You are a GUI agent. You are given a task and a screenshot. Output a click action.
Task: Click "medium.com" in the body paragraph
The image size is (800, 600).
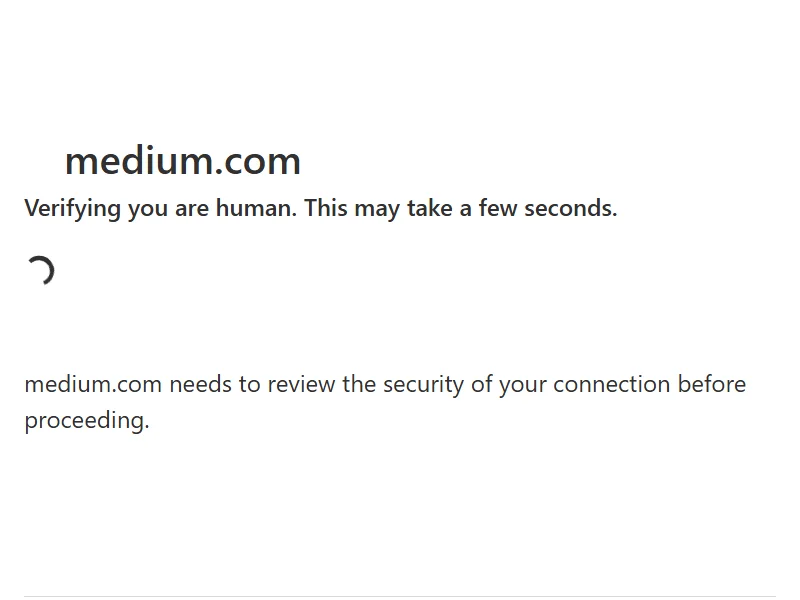93,385
